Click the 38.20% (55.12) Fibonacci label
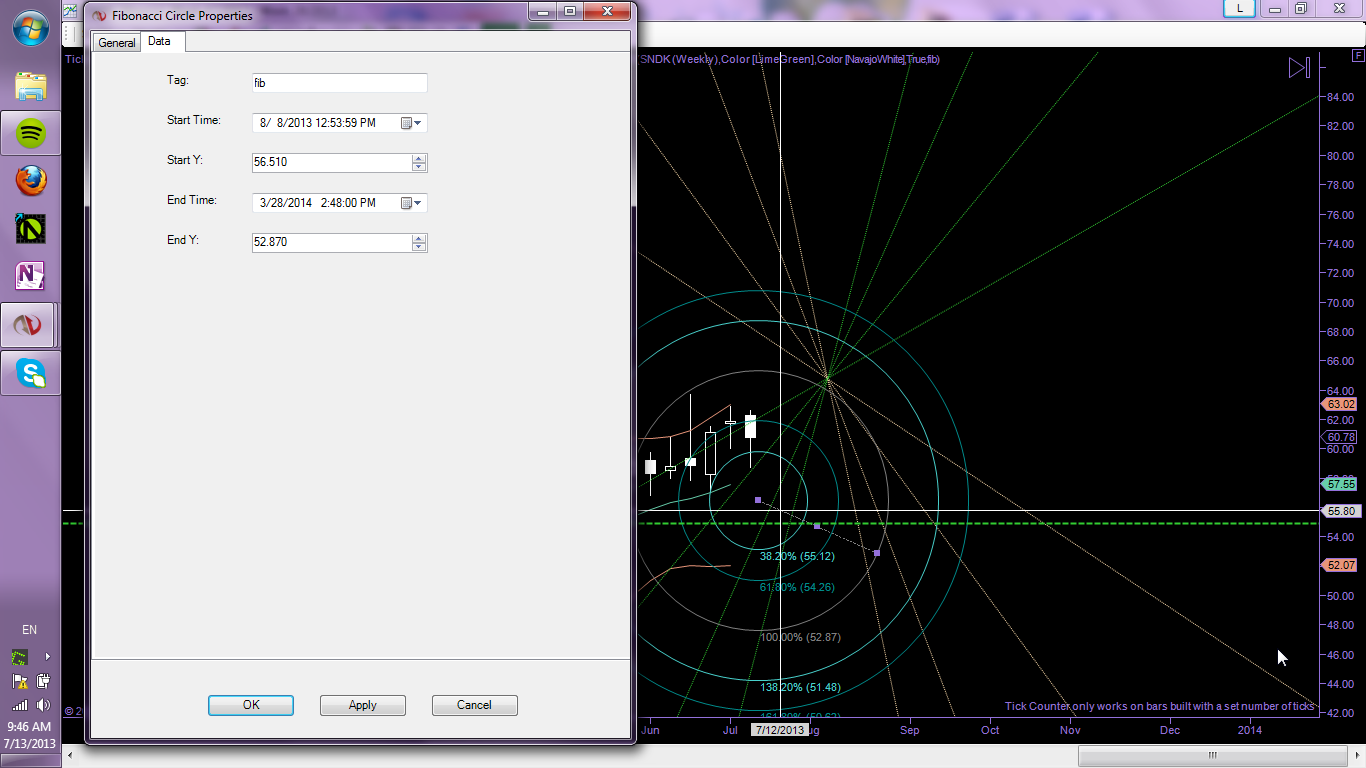The height and width of the screenshot is (768, 1366). pyautogui.click(x=797, y=556)
